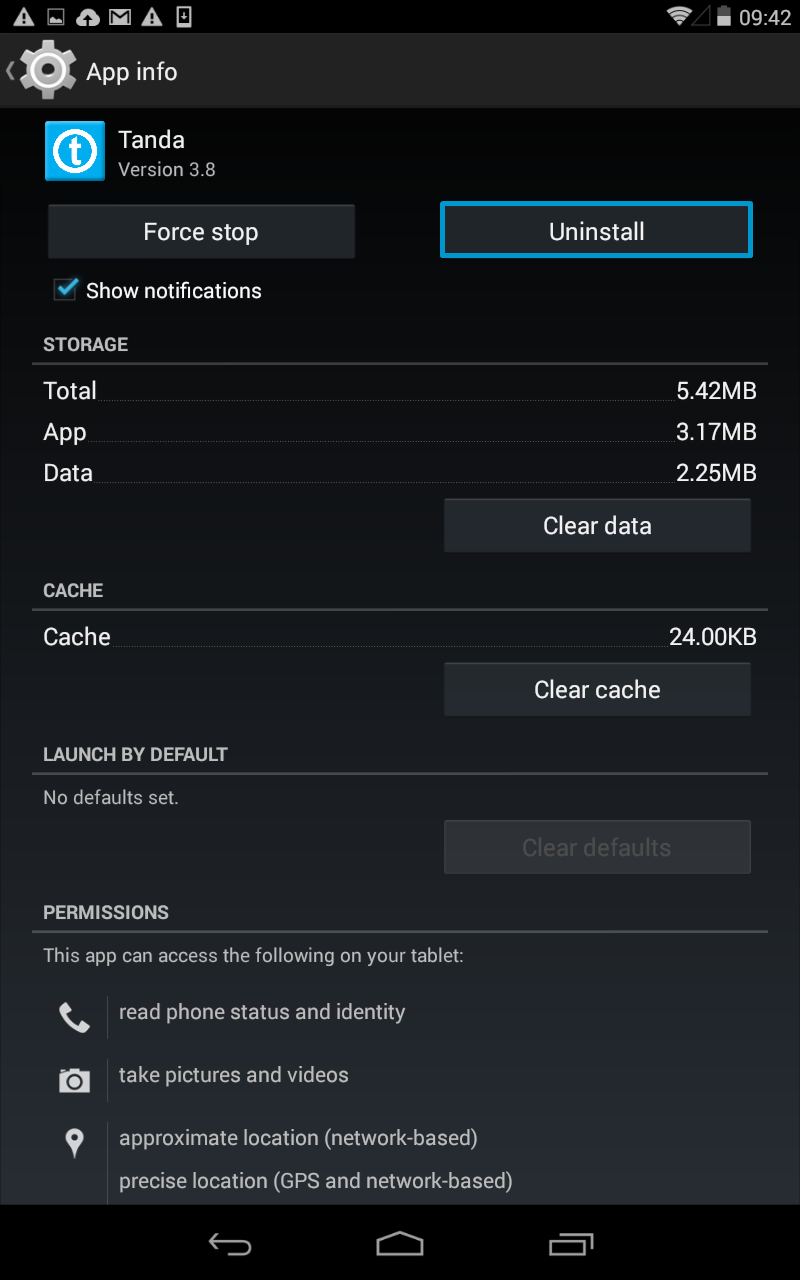Uninstall the Tanda app
Screen dimensions: 800x1280
[x=596, y=231]
